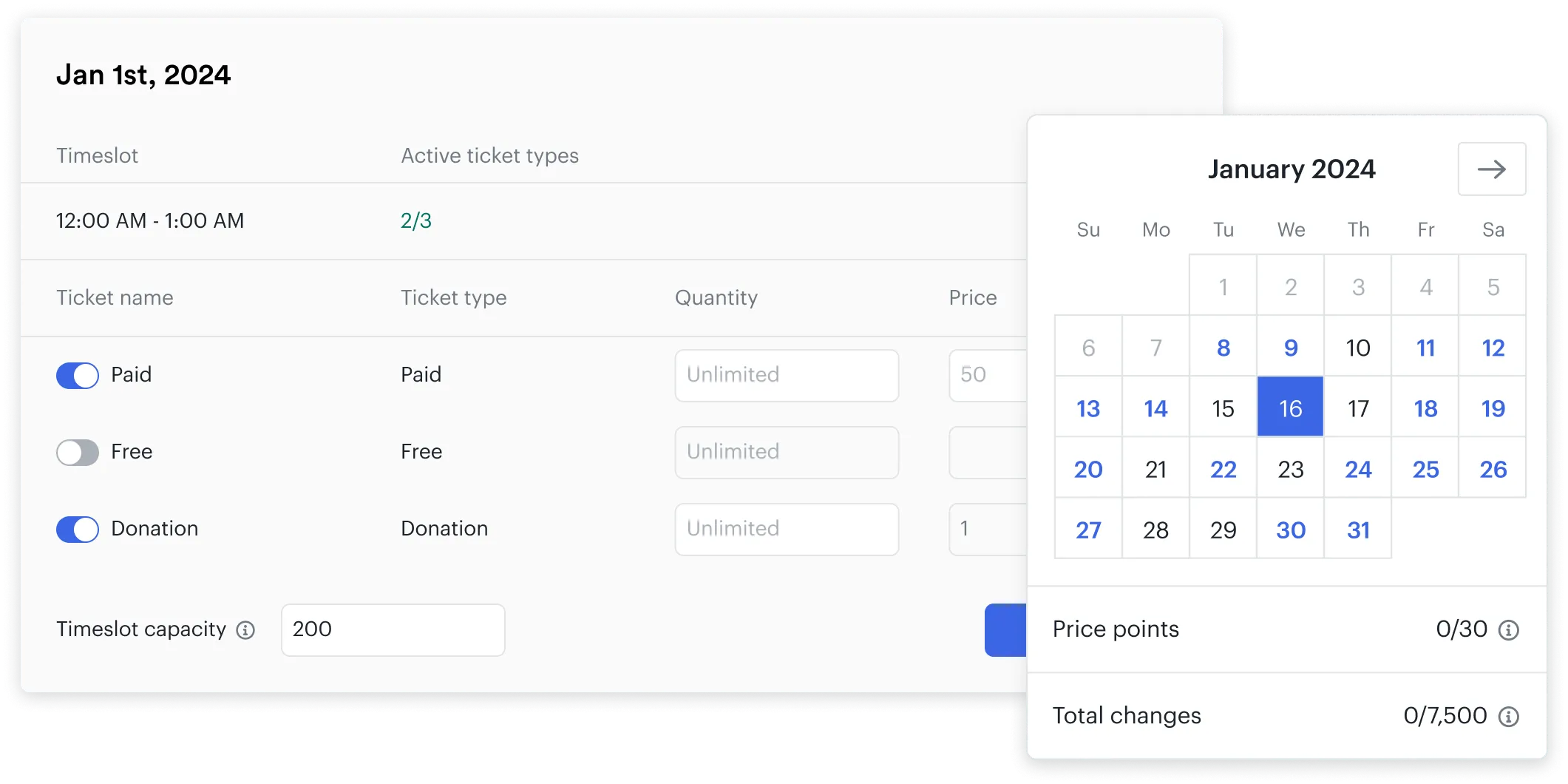Turn off the Donation ticket toggle

[77, 529]
